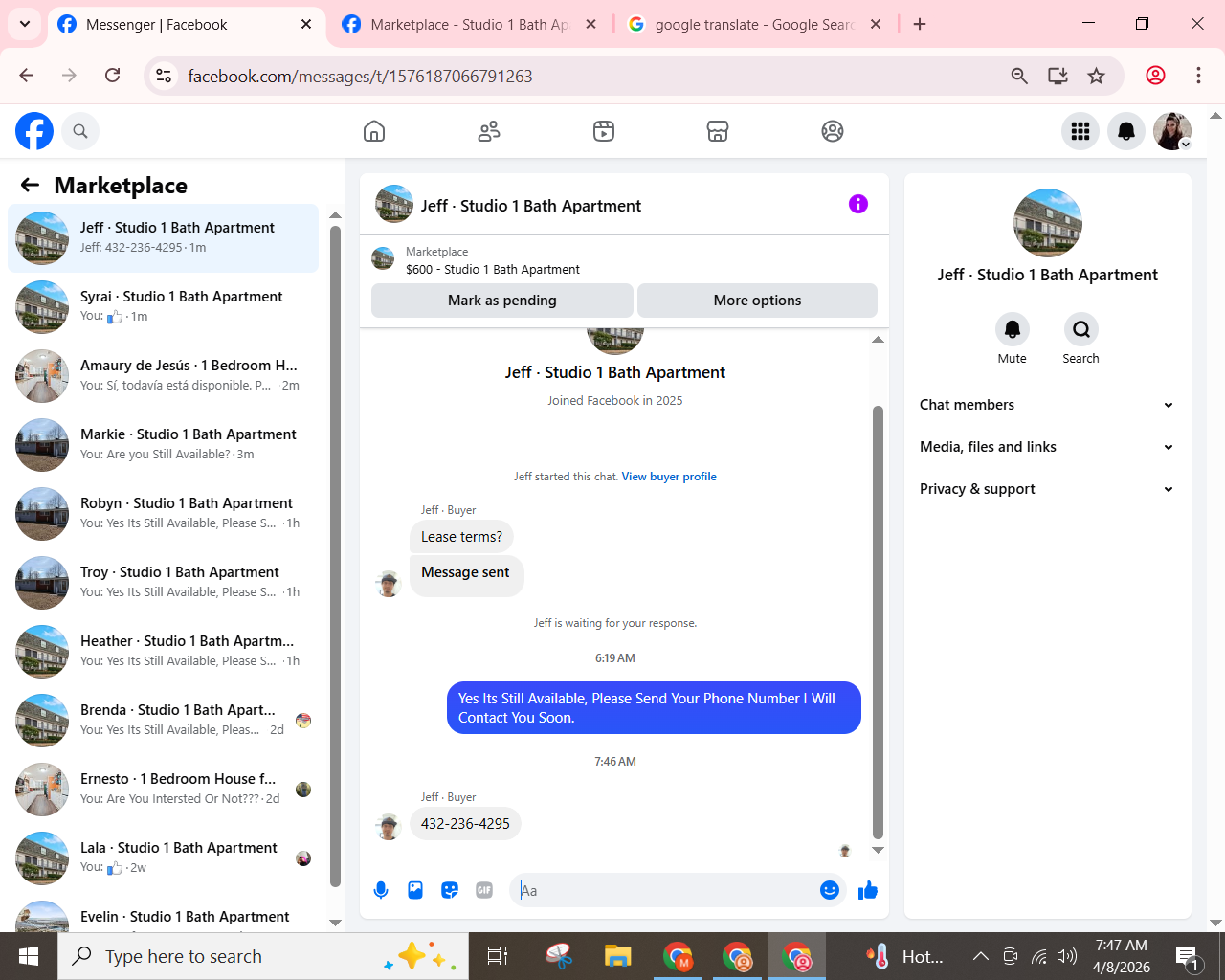Reload the page with browser refresh icon
This screenshot has width=1225, height=980.
113,76
